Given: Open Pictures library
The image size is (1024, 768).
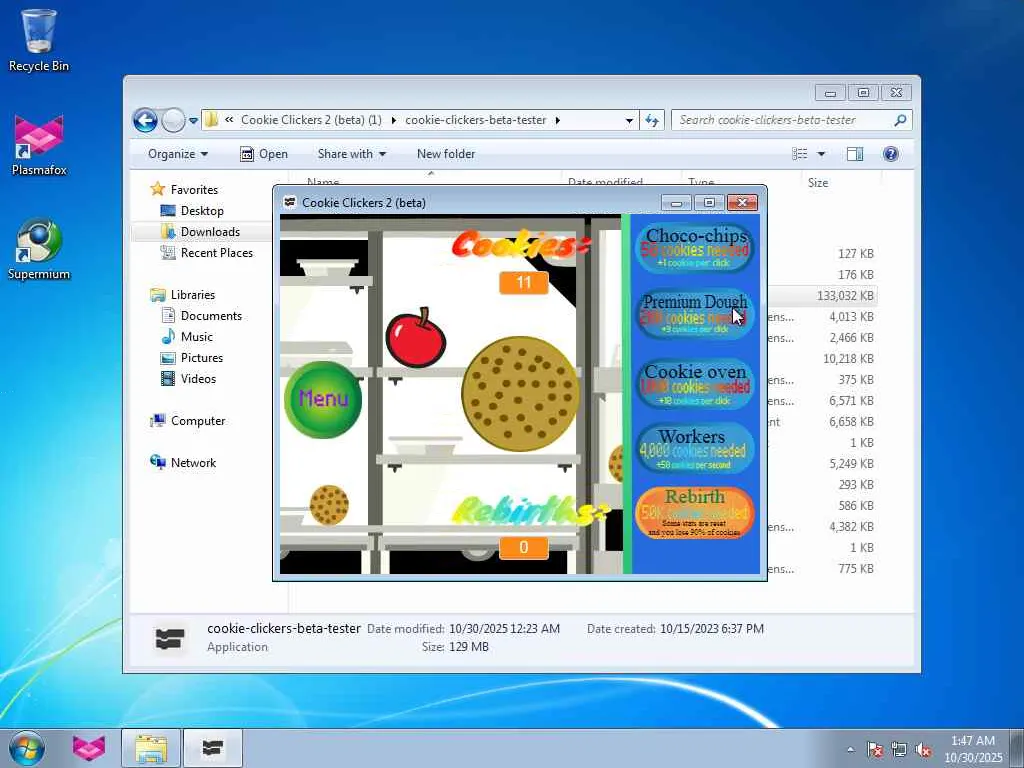Looking at the screenshot, I should click(x=202, y=358).
